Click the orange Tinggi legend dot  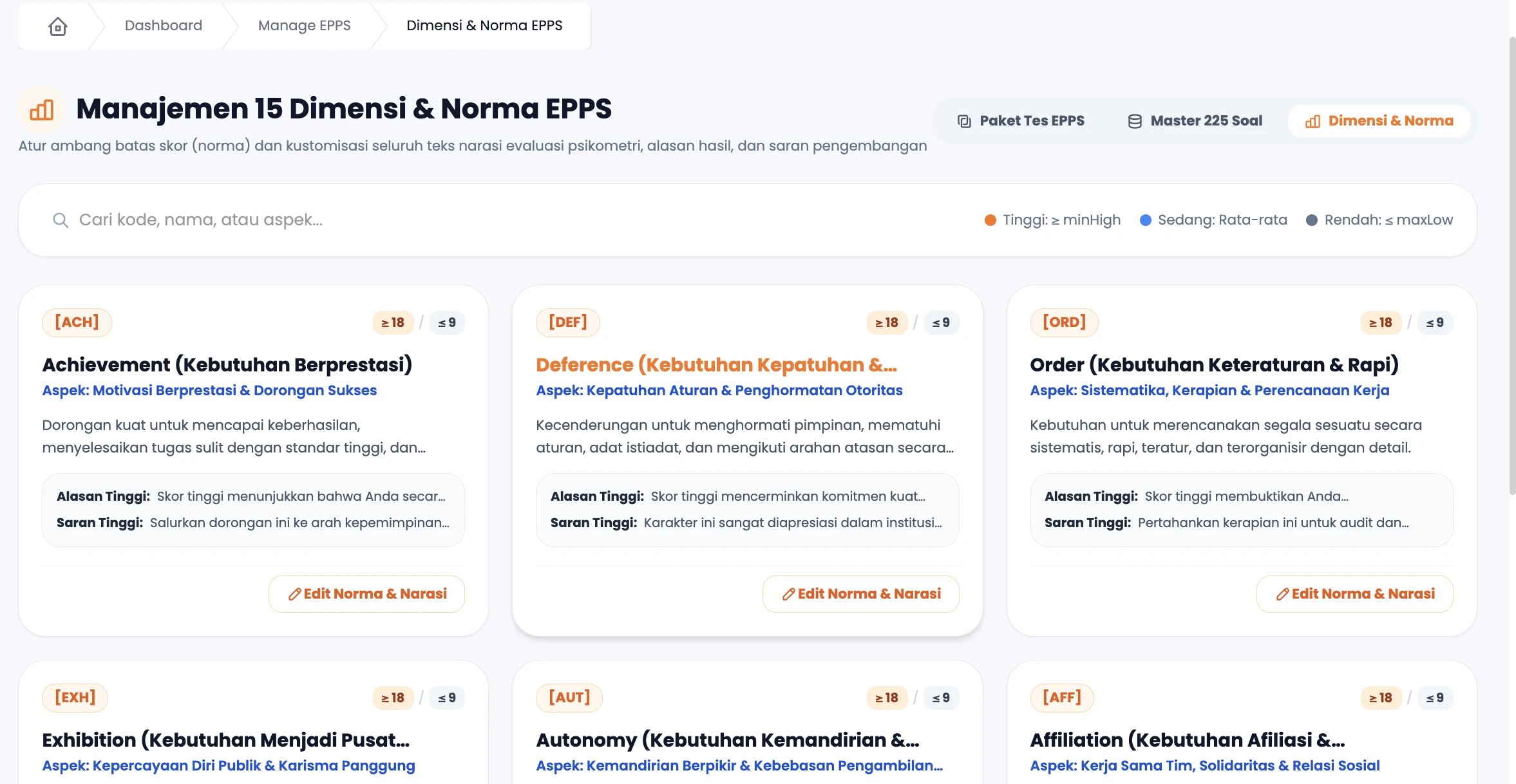pos(990,220)
